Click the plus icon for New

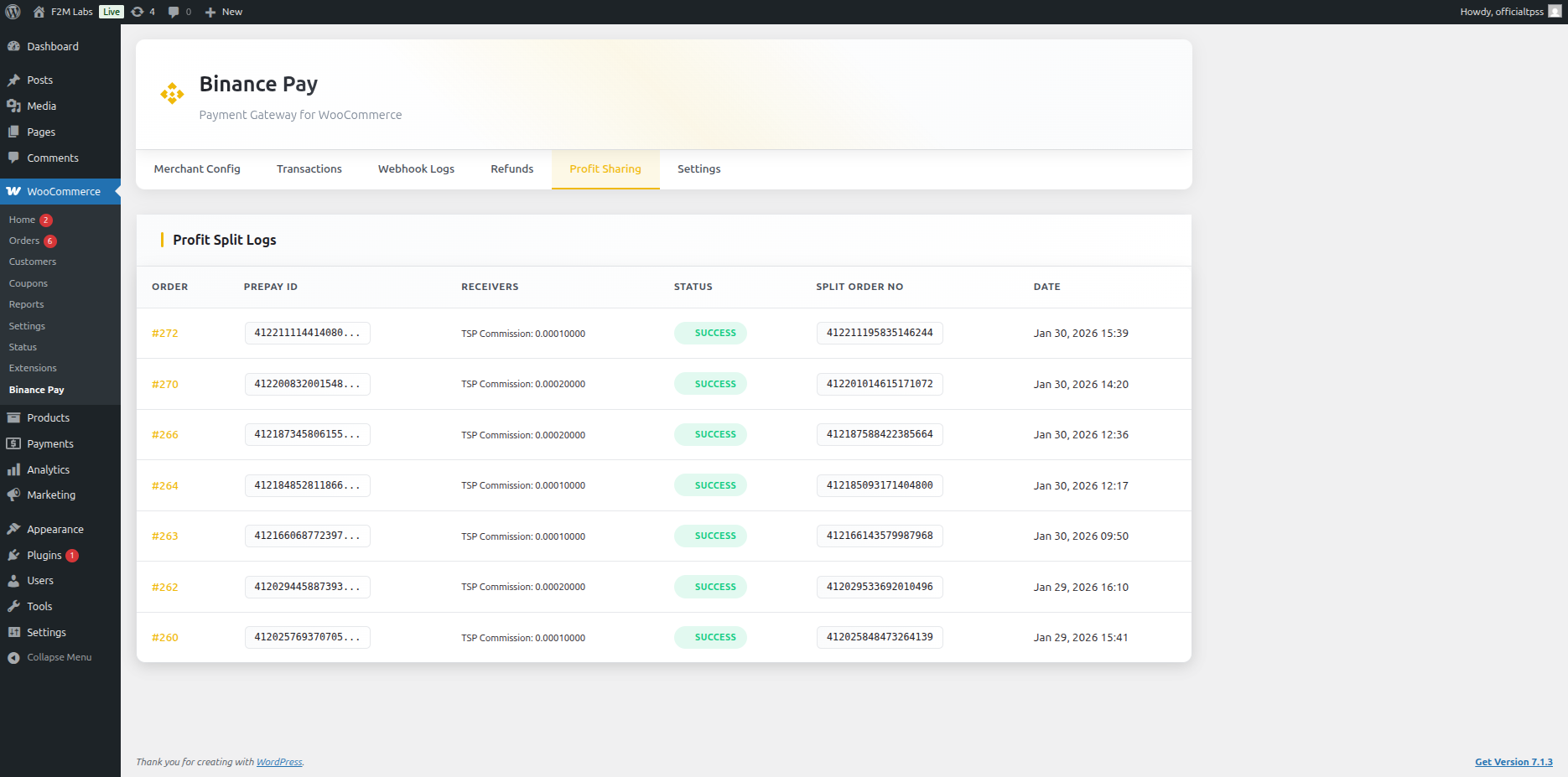(x=210, y=12)
